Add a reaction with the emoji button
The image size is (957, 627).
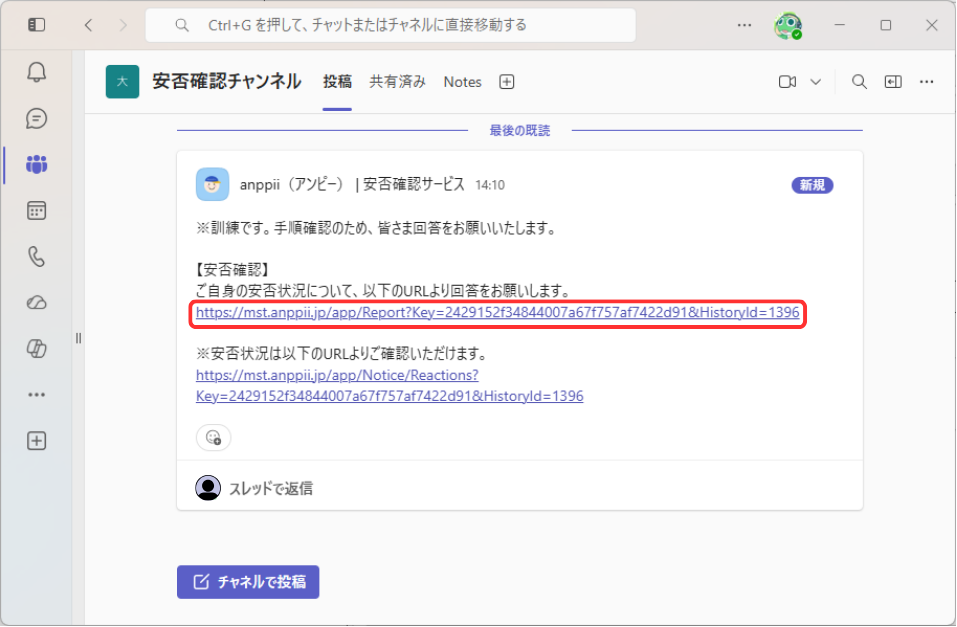(x=213, y=437)
